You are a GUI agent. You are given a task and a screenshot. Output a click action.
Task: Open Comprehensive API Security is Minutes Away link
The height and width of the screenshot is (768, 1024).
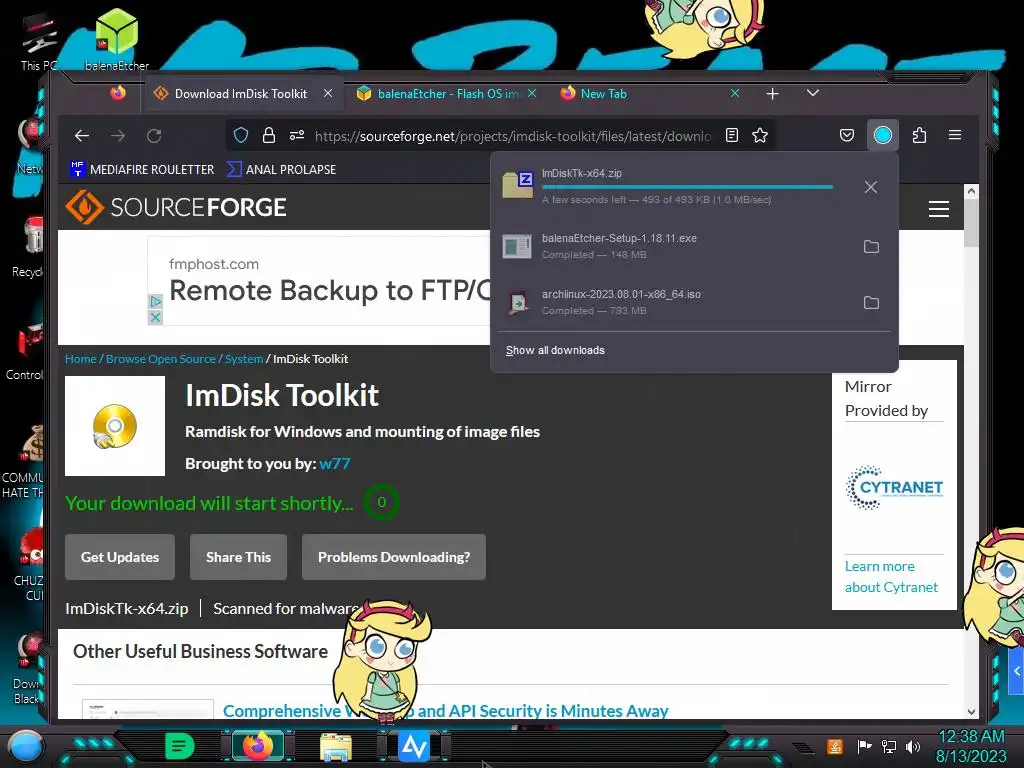point(445,711)
